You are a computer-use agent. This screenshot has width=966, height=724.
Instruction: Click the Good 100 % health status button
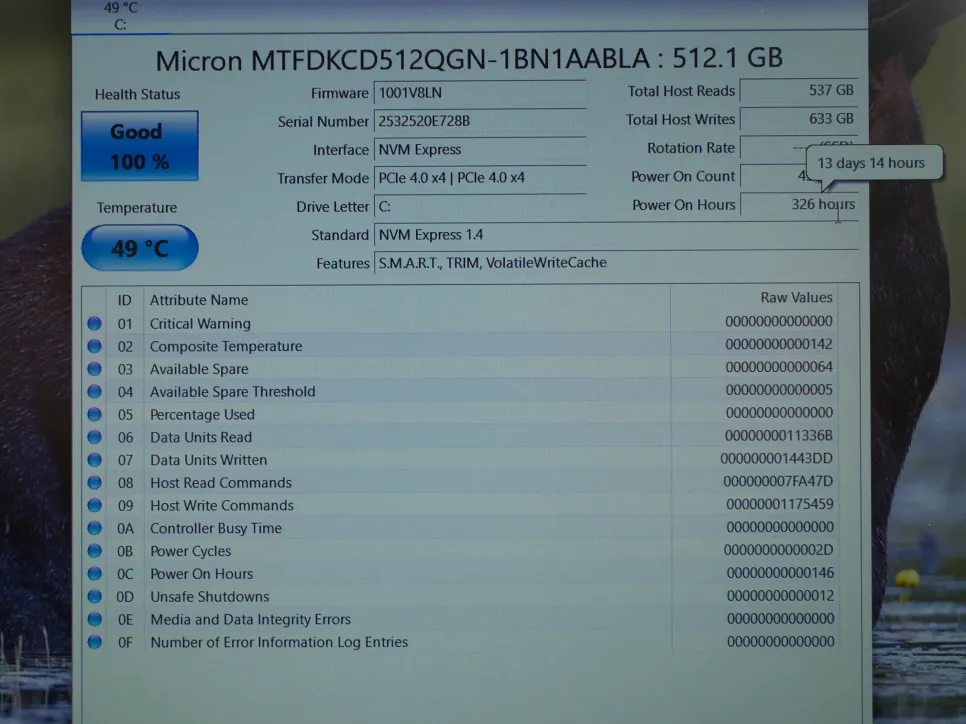(139, 146)
